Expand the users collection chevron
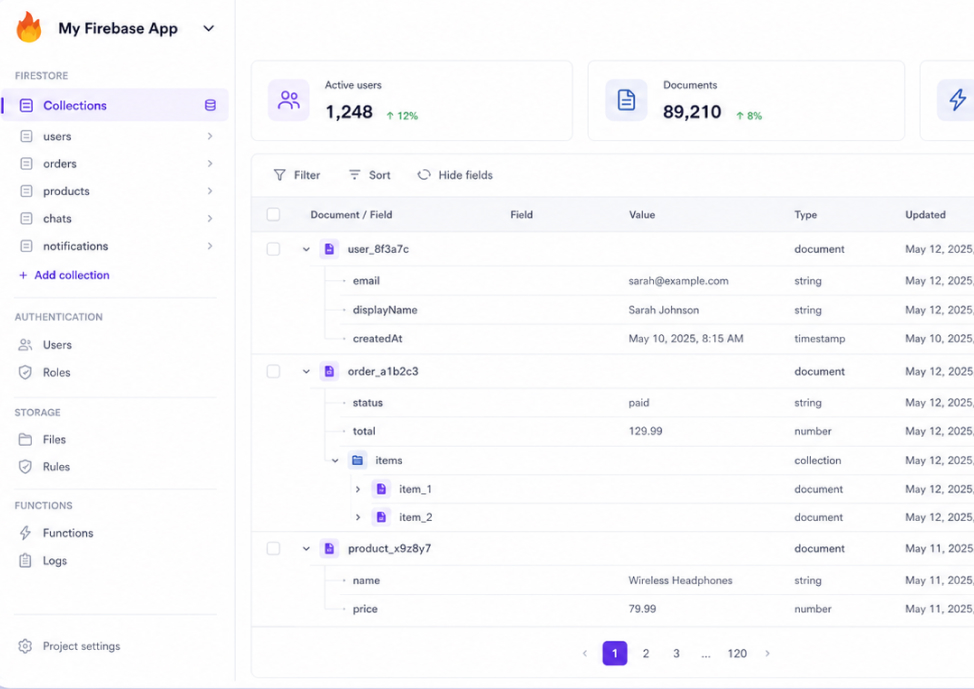This screenshot has width=974, height=689. pos(210,136)
